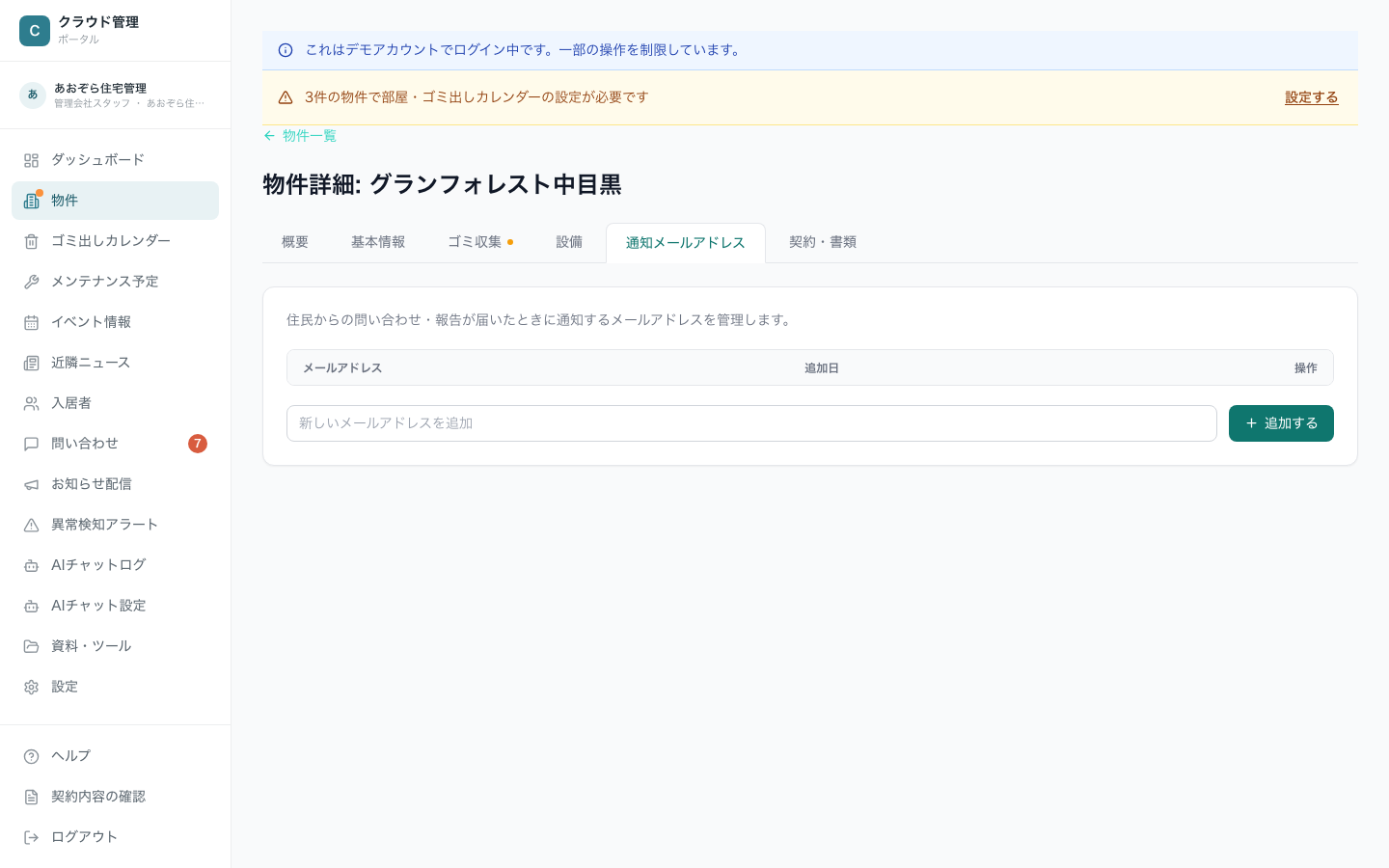Focus the new email address input field
1389x868 pixels.
(751, 423)
